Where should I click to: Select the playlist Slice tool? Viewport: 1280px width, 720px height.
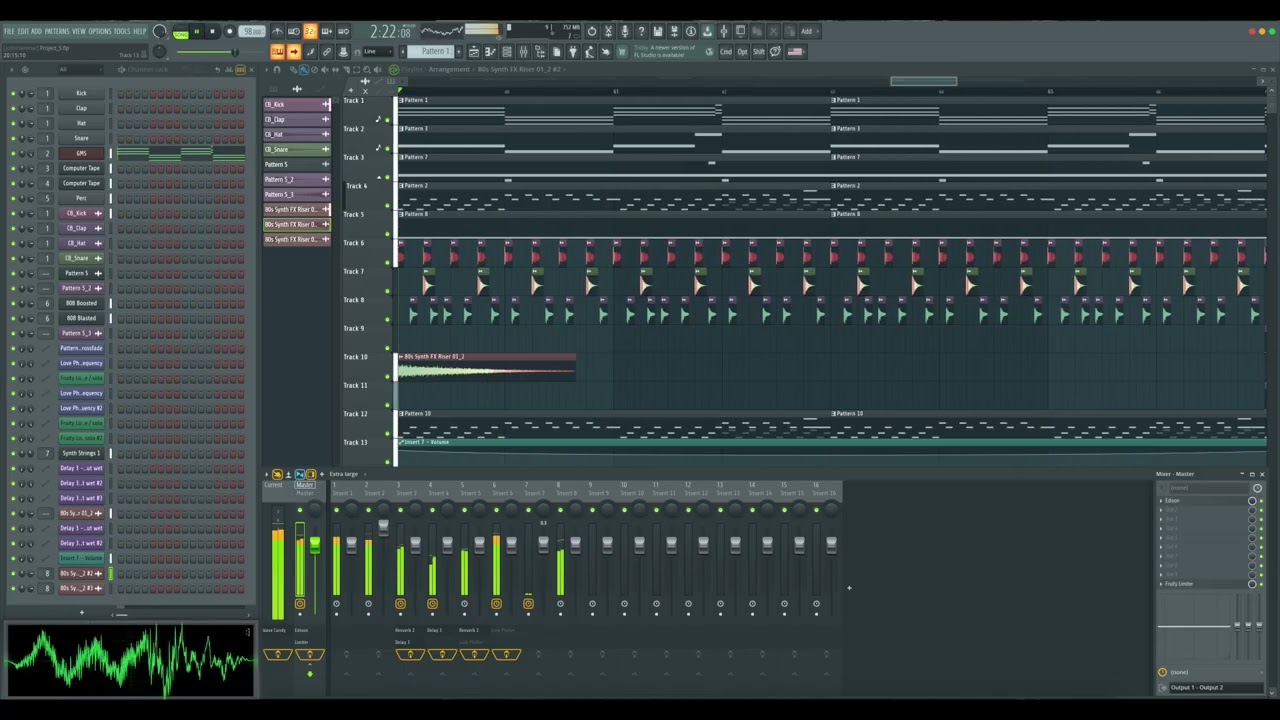(x=345, y=70)
